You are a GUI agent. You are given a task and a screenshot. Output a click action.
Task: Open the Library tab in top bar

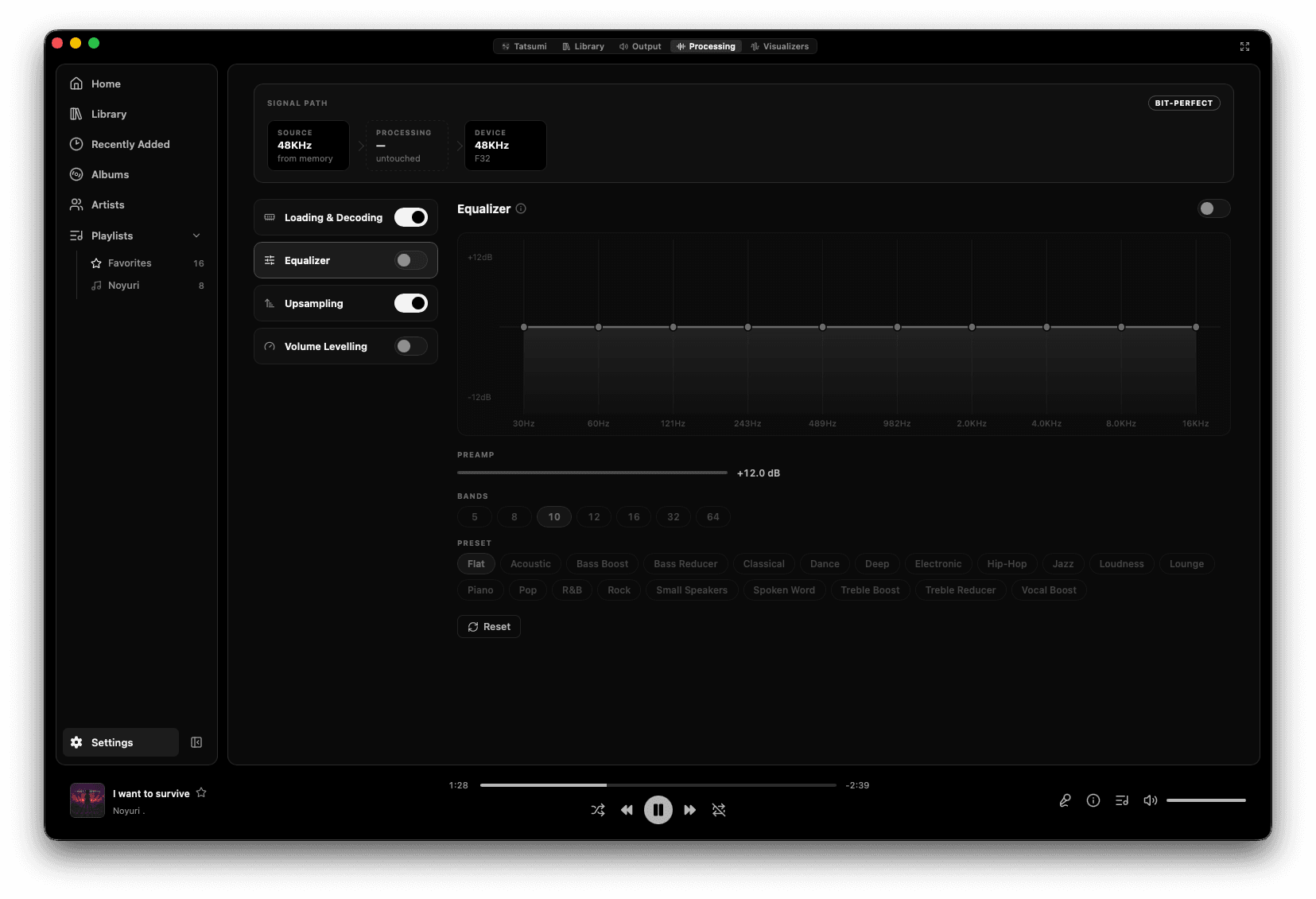(x=583, y=46)
